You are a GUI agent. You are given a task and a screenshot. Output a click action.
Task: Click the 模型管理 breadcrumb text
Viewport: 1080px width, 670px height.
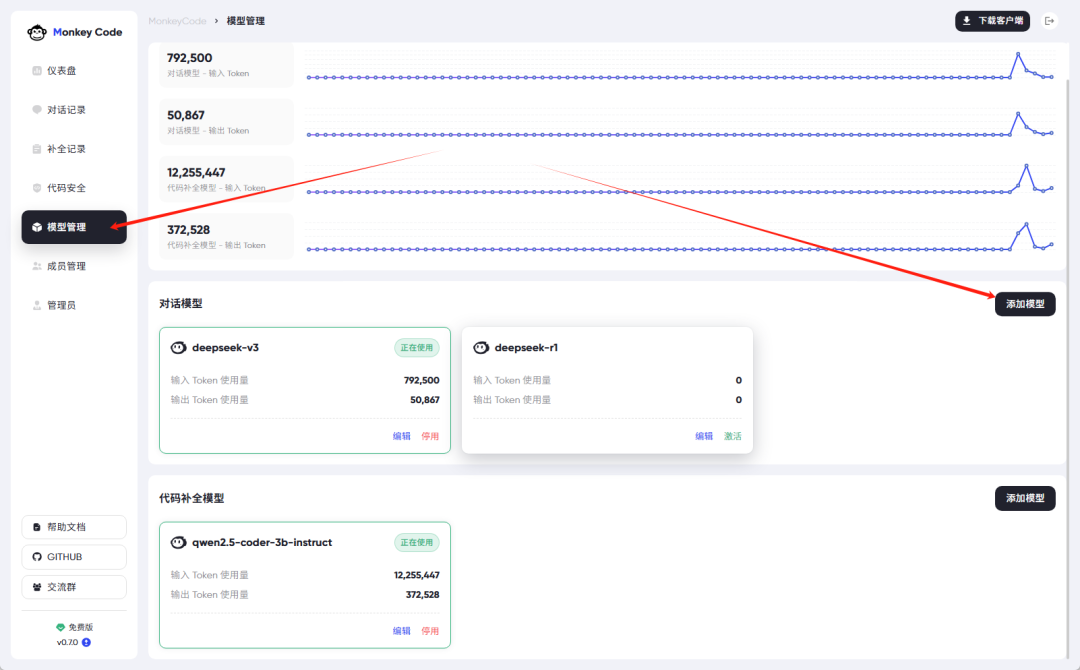pos(246,21)
